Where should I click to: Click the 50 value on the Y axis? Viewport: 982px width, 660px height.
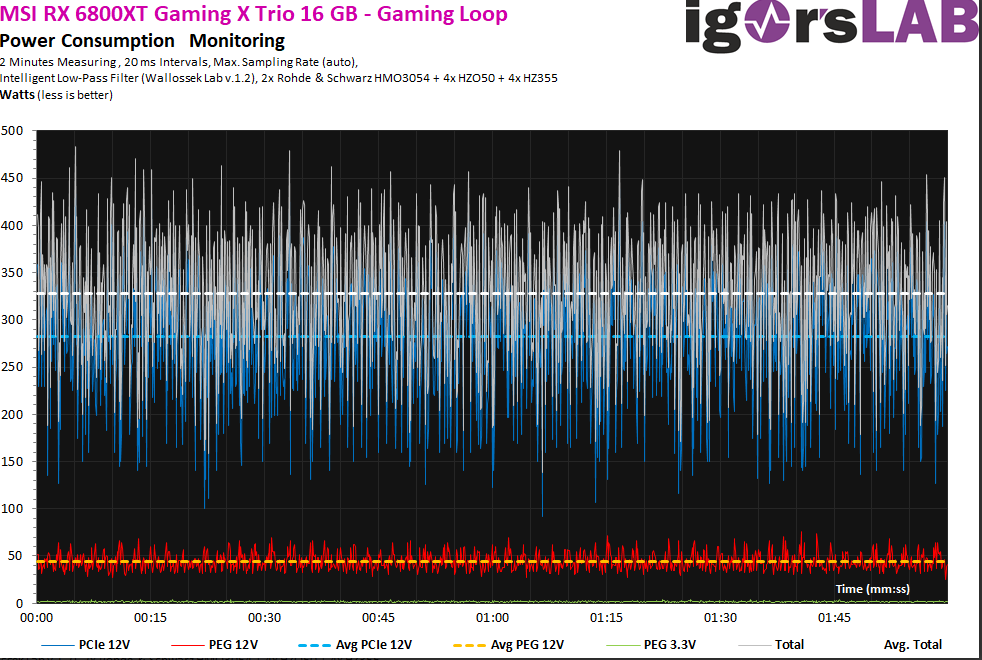point(16,556)
